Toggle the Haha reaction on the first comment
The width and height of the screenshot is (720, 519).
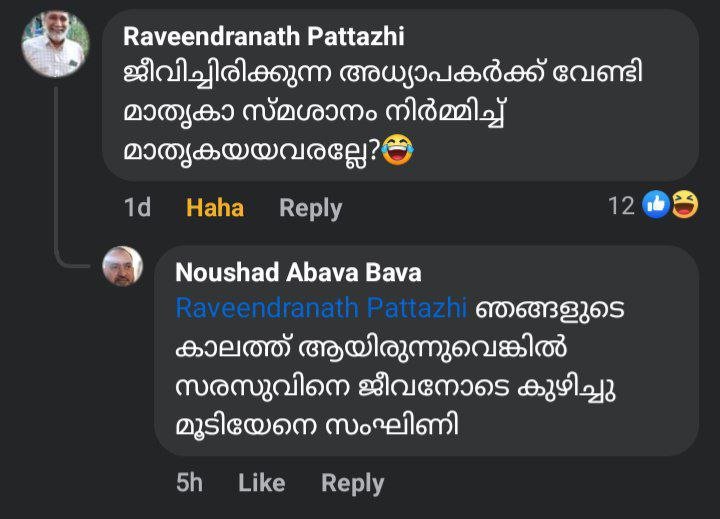click(215, 207)
